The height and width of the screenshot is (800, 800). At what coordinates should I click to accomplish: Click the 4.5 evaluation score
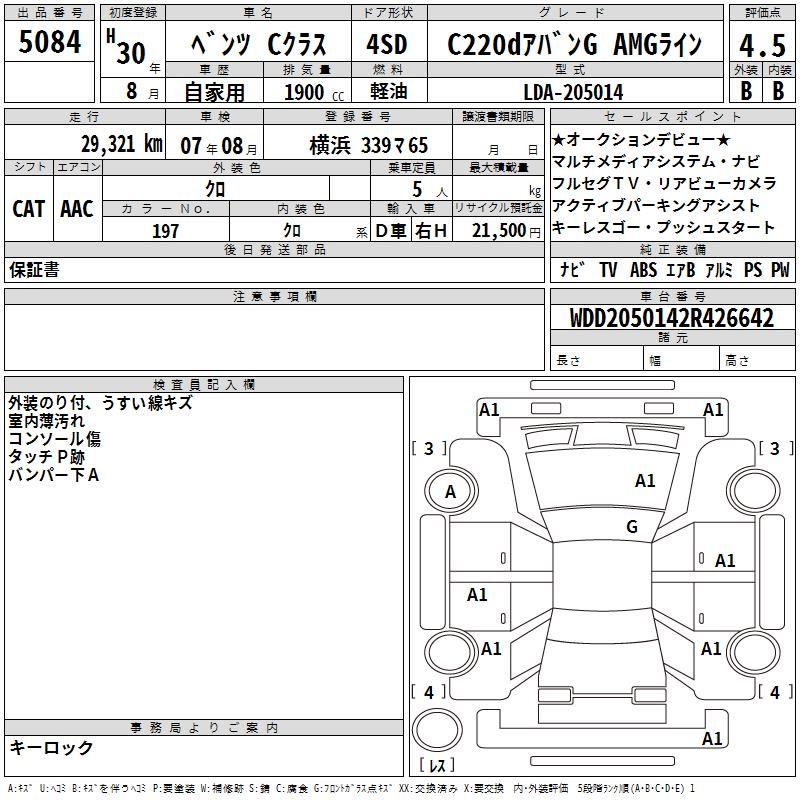coord(762,45)
